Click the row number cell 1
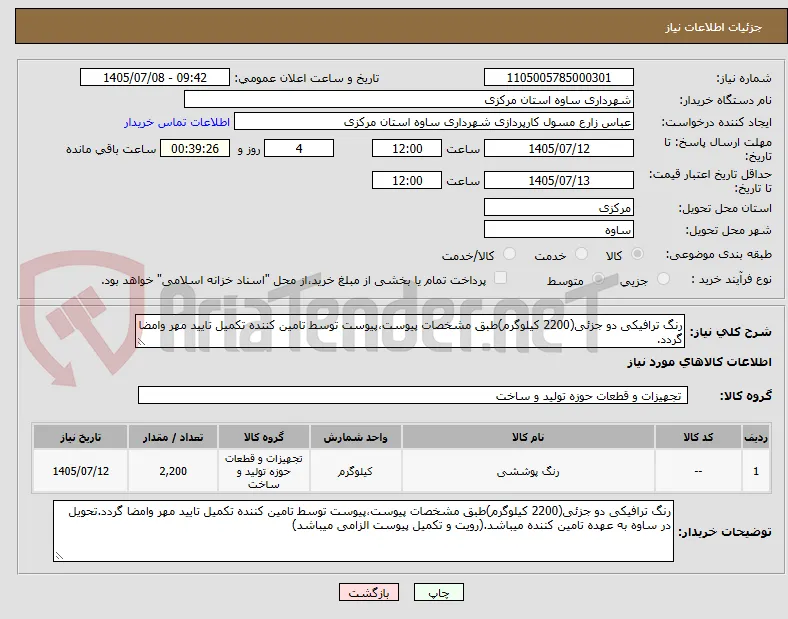 click(756, 471)
